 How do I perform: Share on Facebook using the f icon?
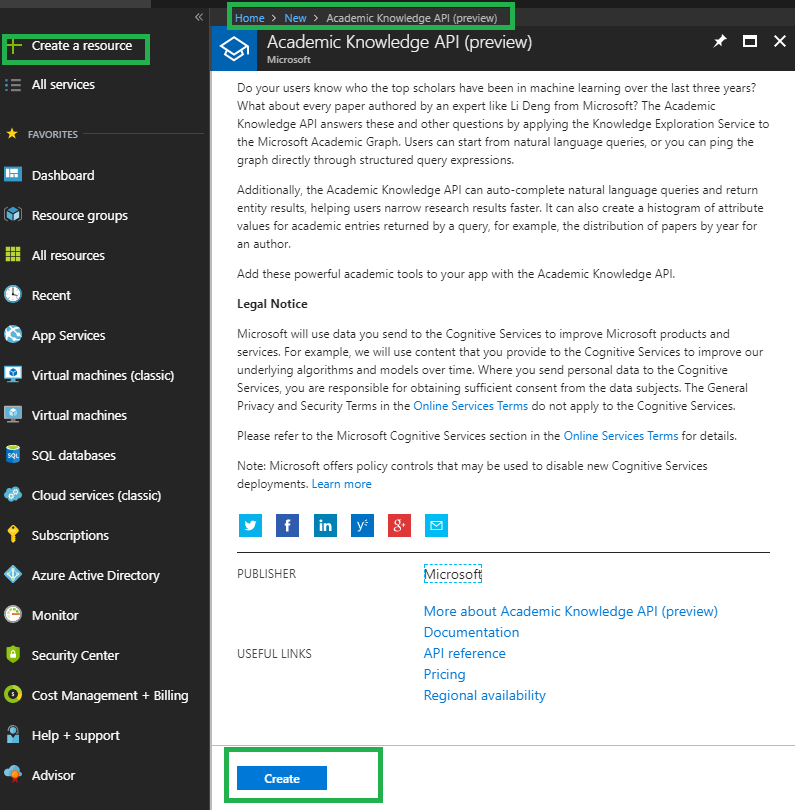coord(287,525)
